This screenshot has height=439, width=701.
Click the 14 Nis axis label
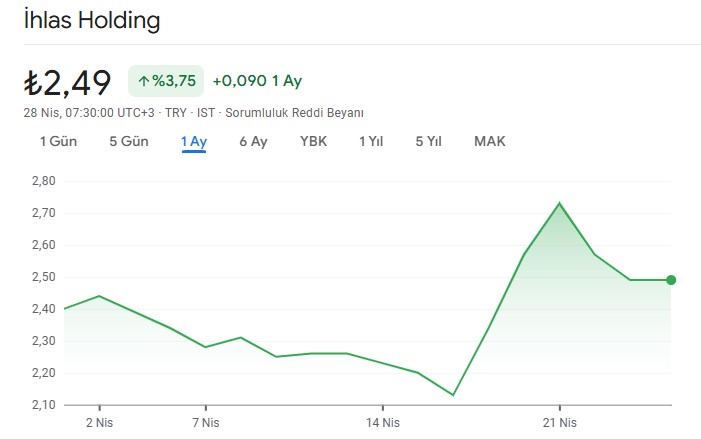pyautogui.click(x=383, y=422)
